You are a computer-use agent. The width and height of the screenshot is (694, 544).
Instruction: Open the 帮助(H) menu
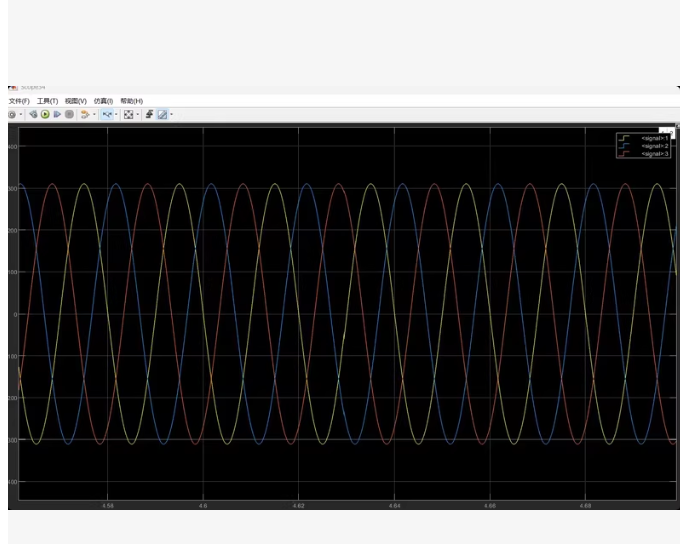(x=132, y=101)
